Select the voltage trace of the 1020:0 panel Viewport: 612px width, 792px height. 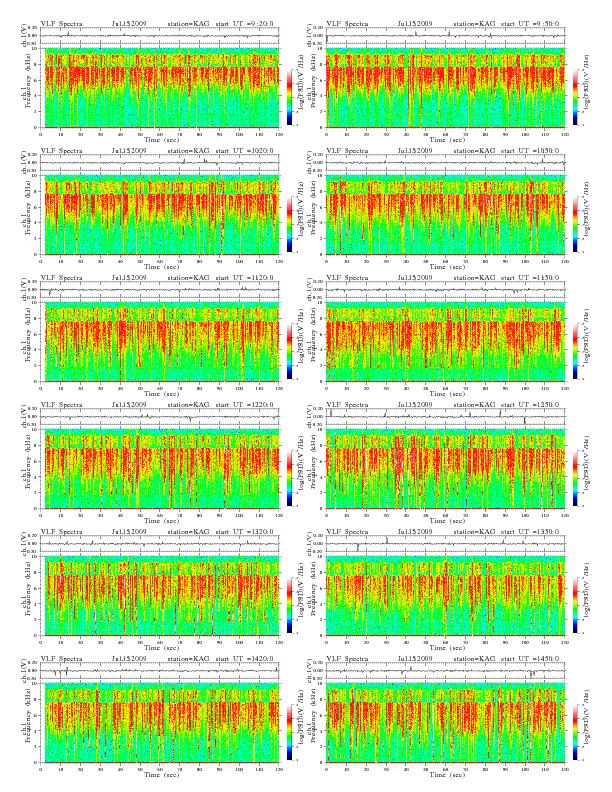pyautogui.click(x=160, y=163)
